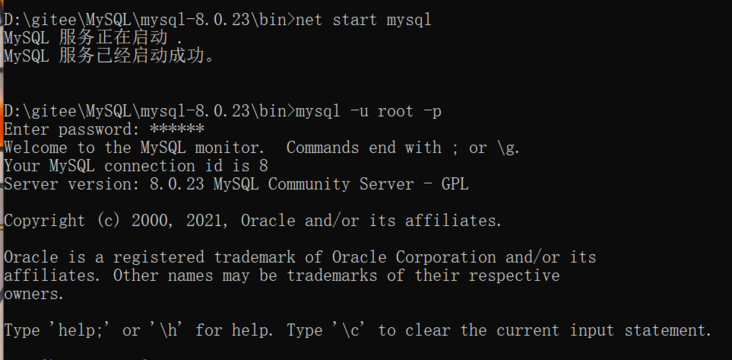Click the 'Enter password:' prompt label
Screen dimensions: 732x360
coord(71,129)
